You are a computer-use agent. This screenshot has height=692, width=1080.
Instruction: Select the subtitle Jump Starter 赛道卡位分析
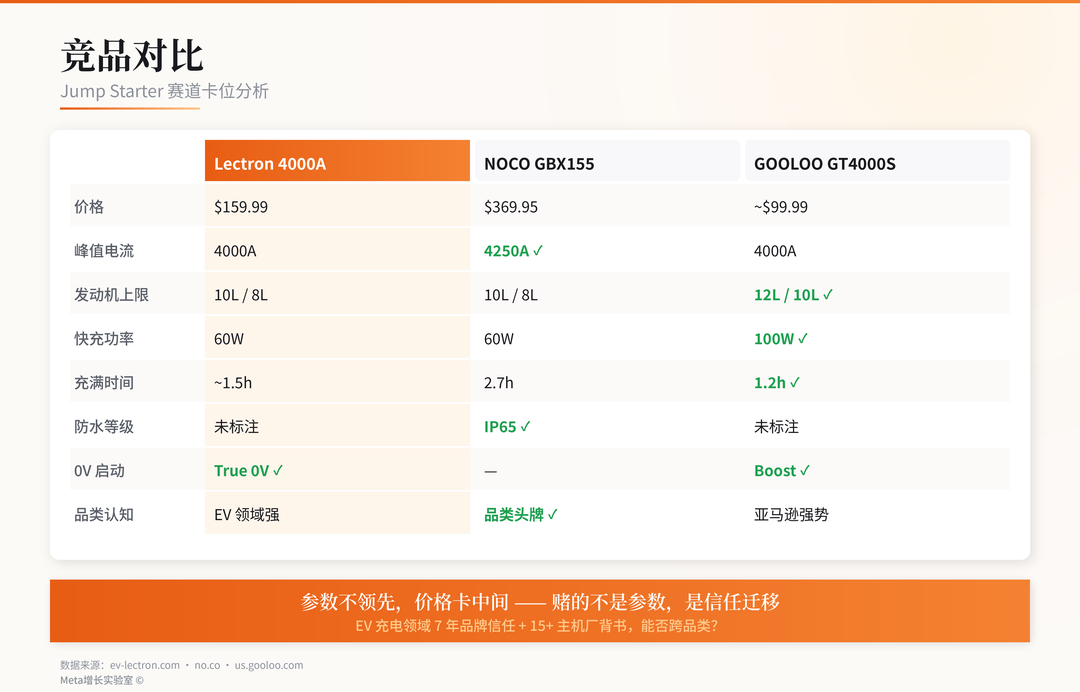click(x=164, y=91)
